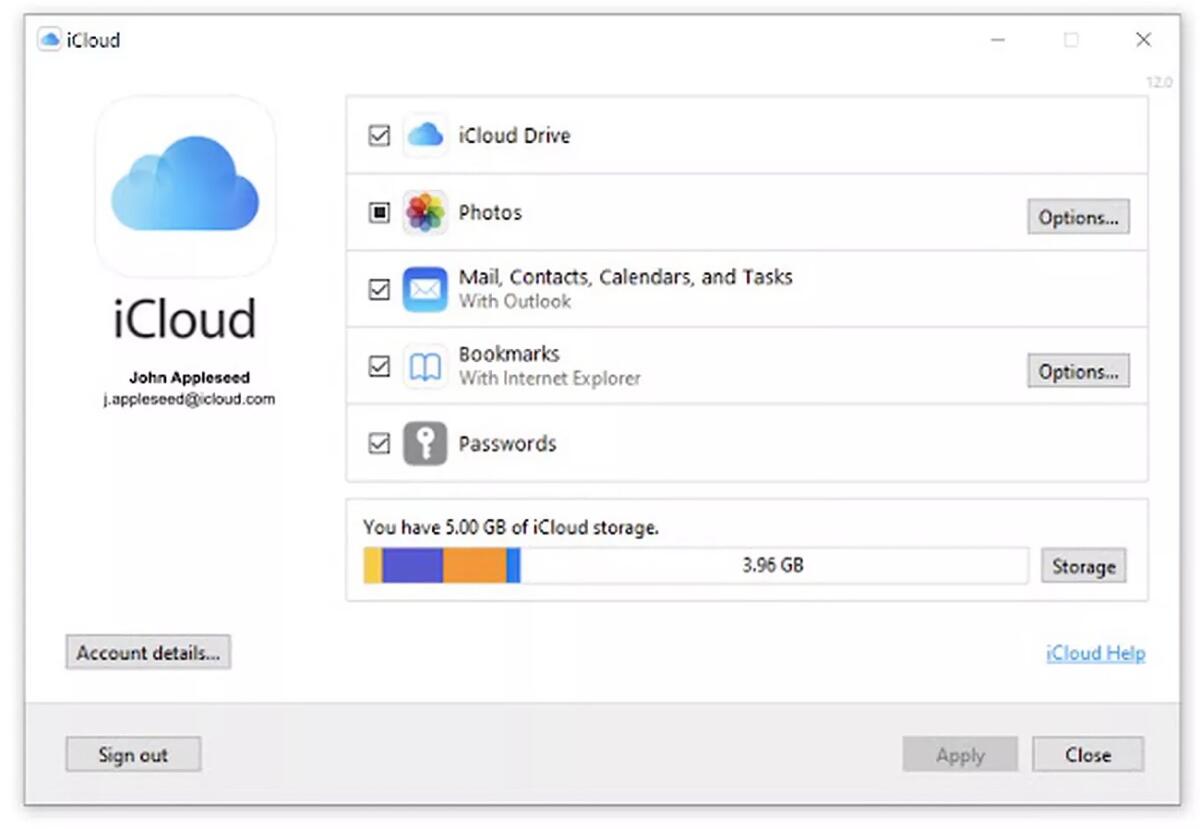Turn off Passwords syncing
This screenshot has width=1200, height=829.
click(378, 443)
